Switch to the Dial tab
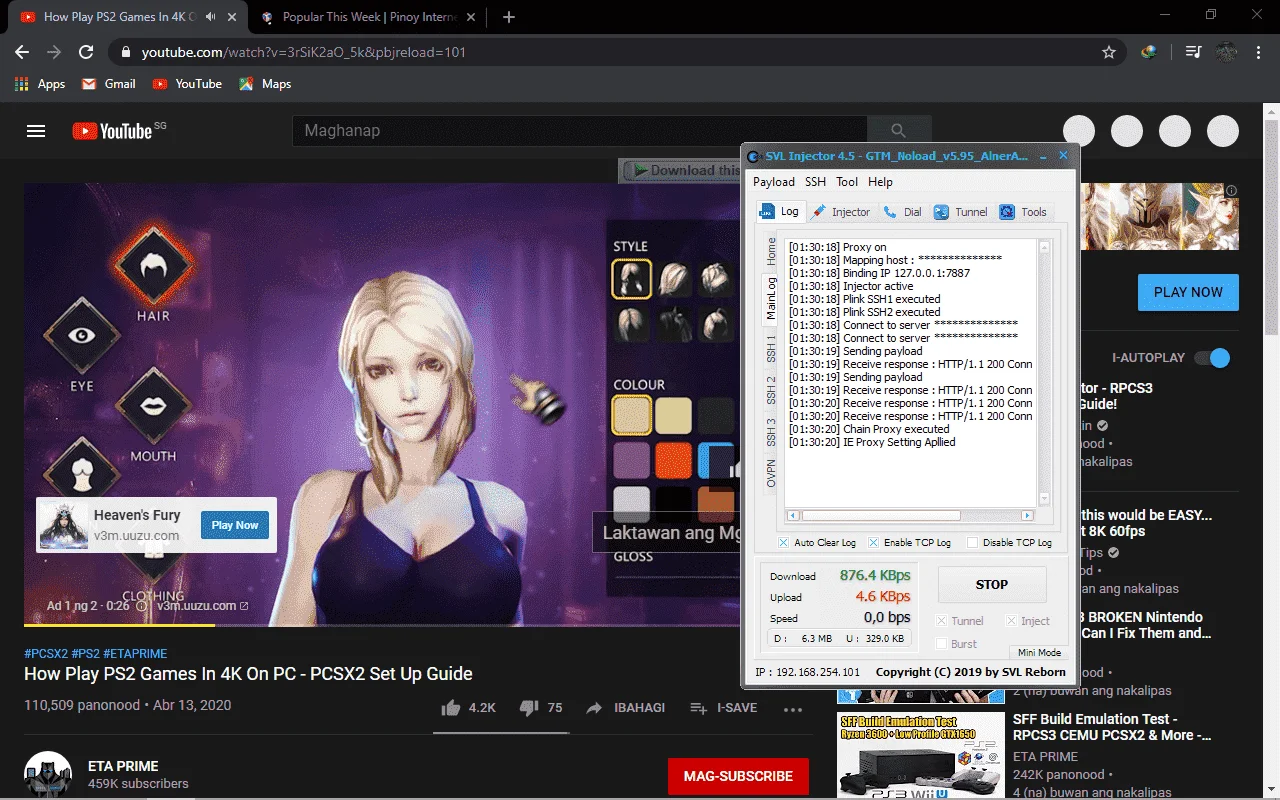1280x800 pixels. click(903, 212)
